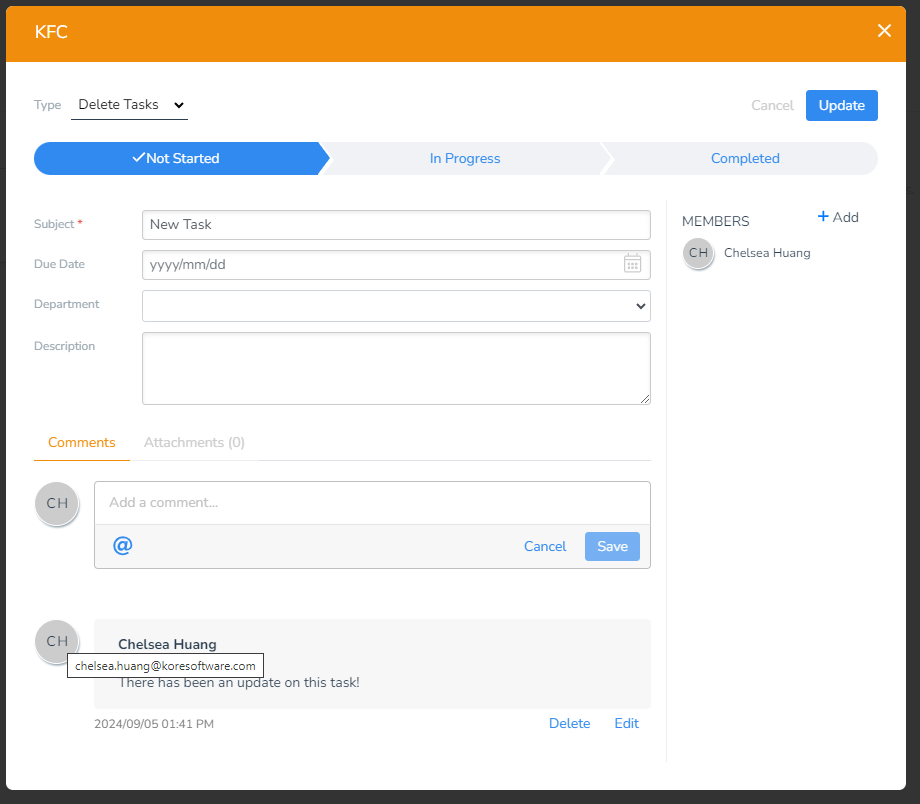
Task: Set status to Completed
Action: coord(745,158)
